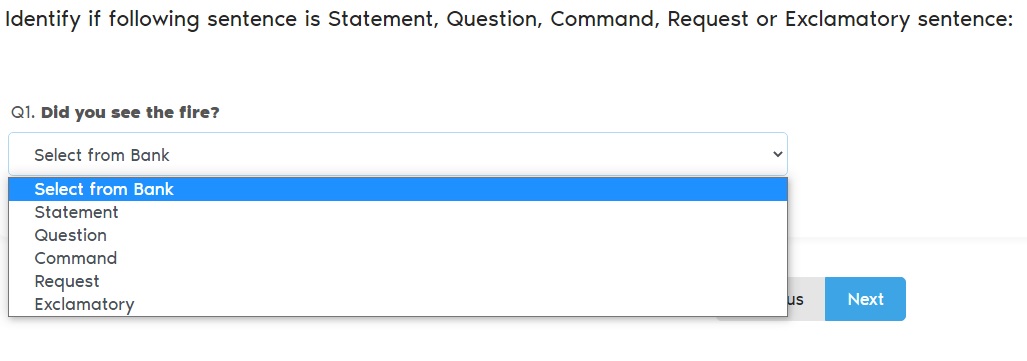Screen dimensions: 1027x361
Task: Click the Q1. question number label
Action: (x=23, y=113)
